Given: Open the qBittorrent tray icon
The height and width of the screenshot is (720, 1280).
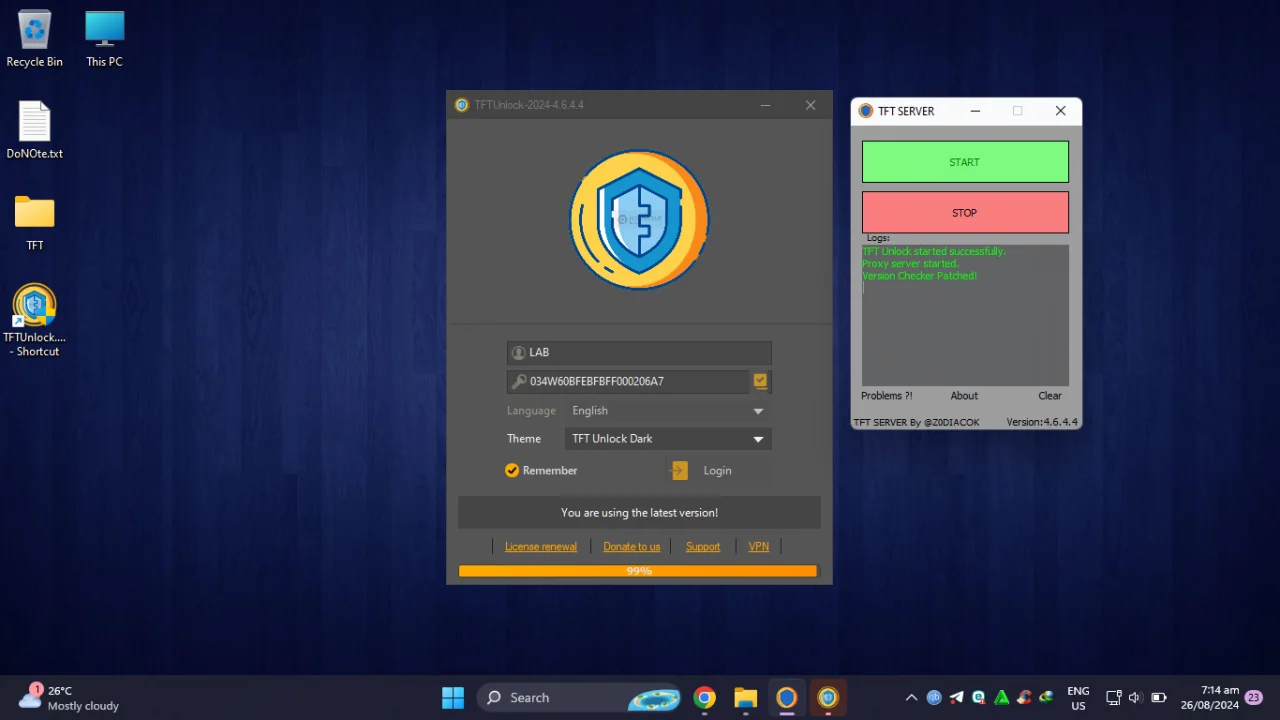Looking at the screenshot, I should coord(934,698).
